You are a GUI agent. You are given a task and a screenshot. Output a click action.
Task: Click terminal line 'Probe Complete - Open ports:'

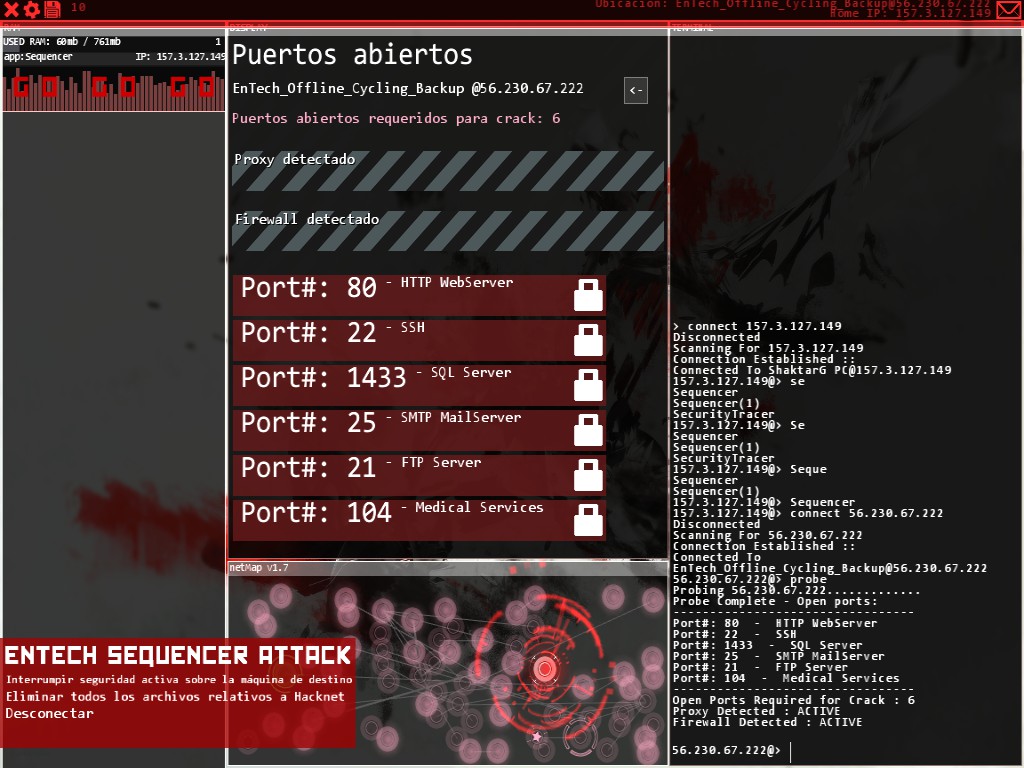point(775,601)
